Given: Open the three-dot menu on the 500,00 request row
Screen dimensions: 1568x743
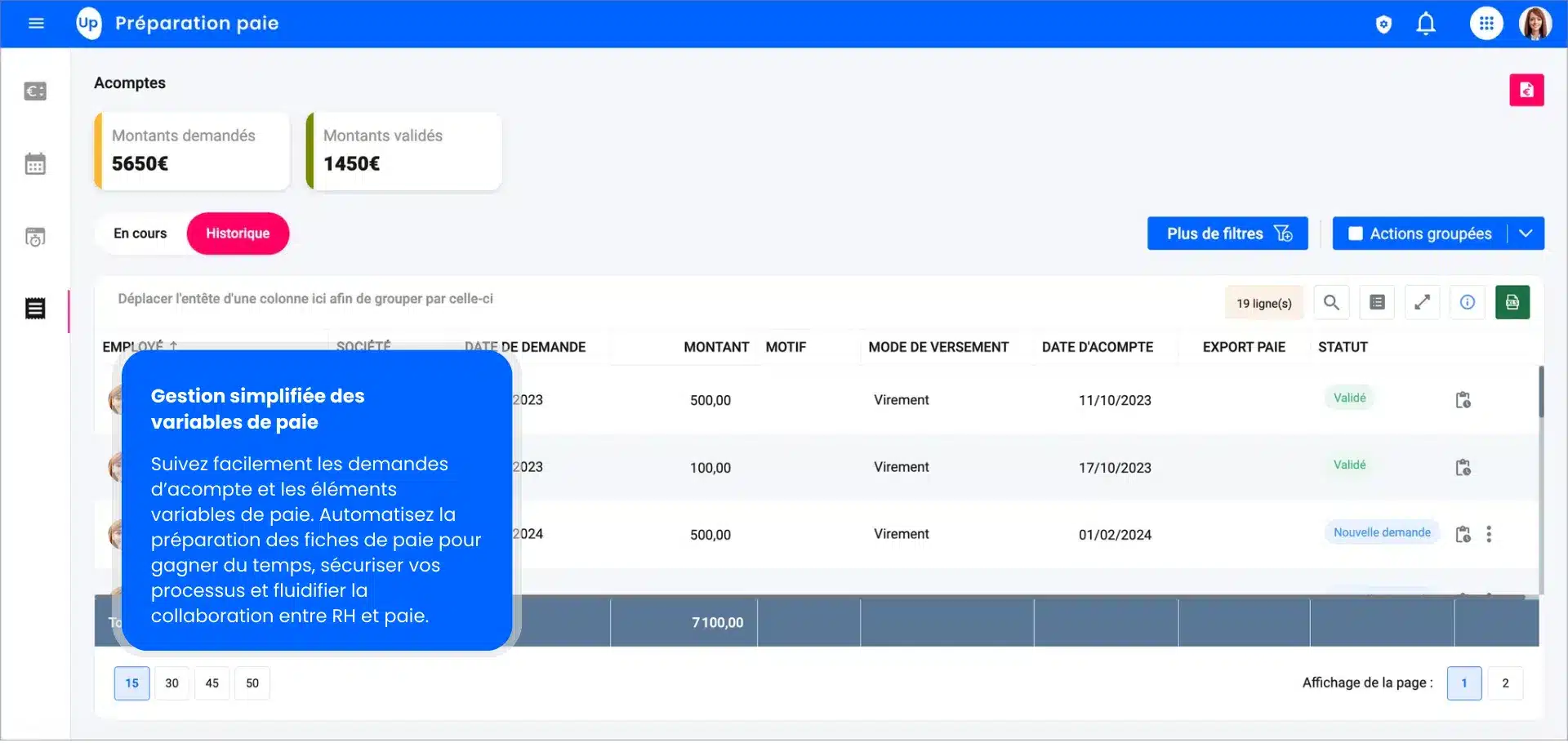Looking at the screenshot, I should [x=1490, y=535].
